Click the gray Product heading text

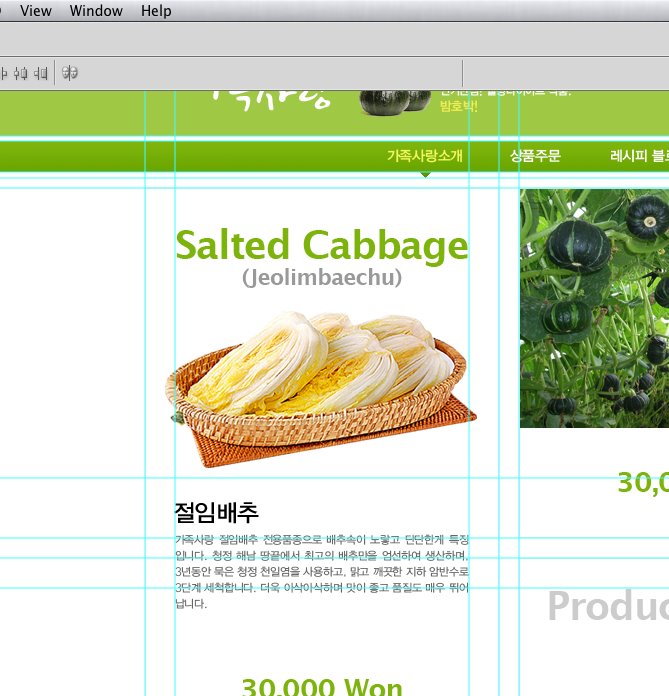point(607,607)
